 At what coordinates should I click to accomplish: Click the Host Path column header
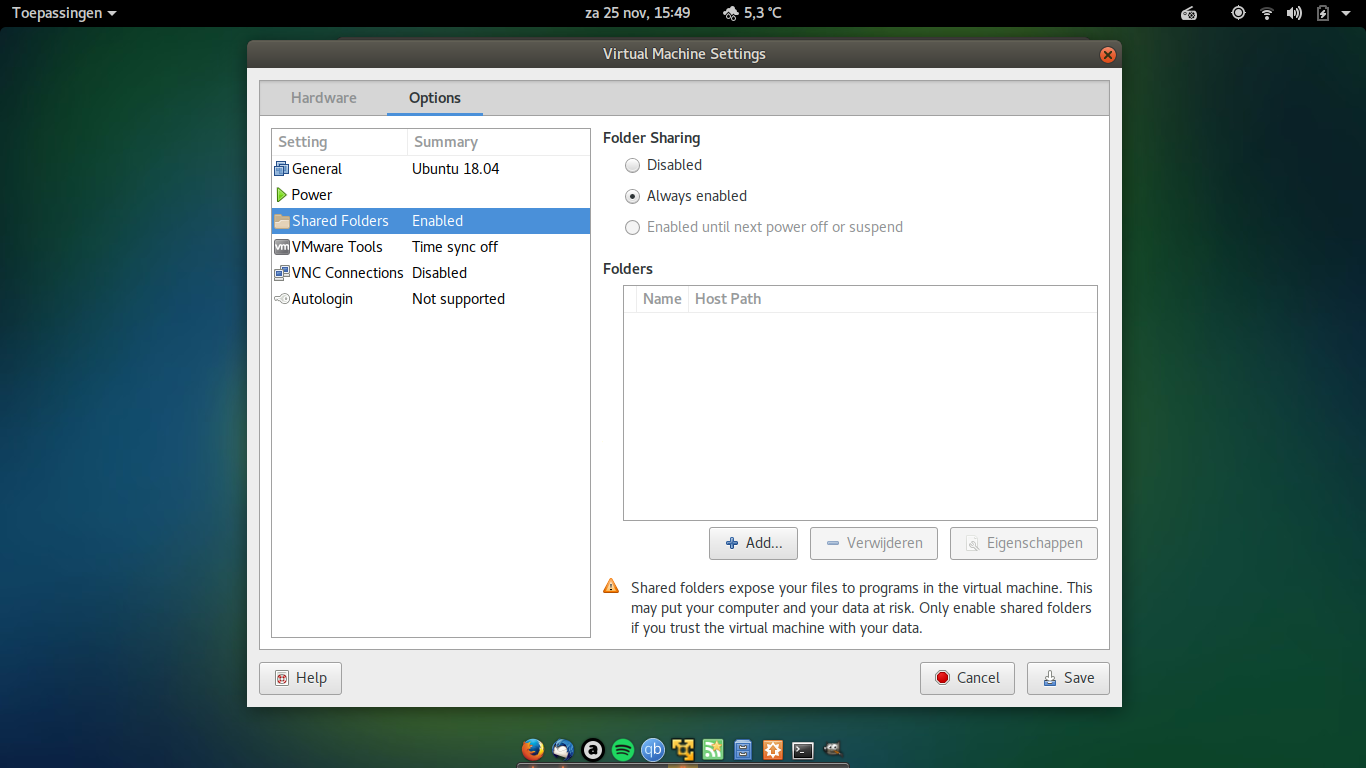tap(892, 299)
